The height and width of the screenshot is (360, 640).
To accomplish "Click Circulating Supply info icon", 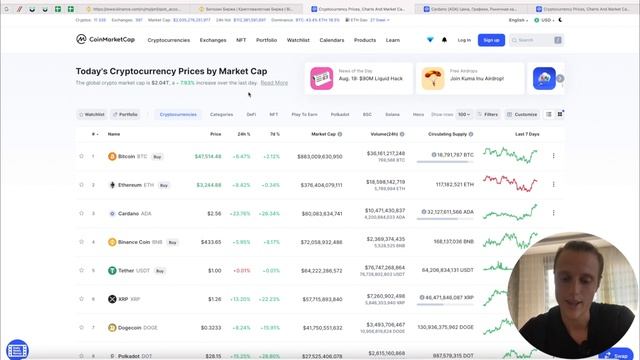I will click(x=471, y=134).
